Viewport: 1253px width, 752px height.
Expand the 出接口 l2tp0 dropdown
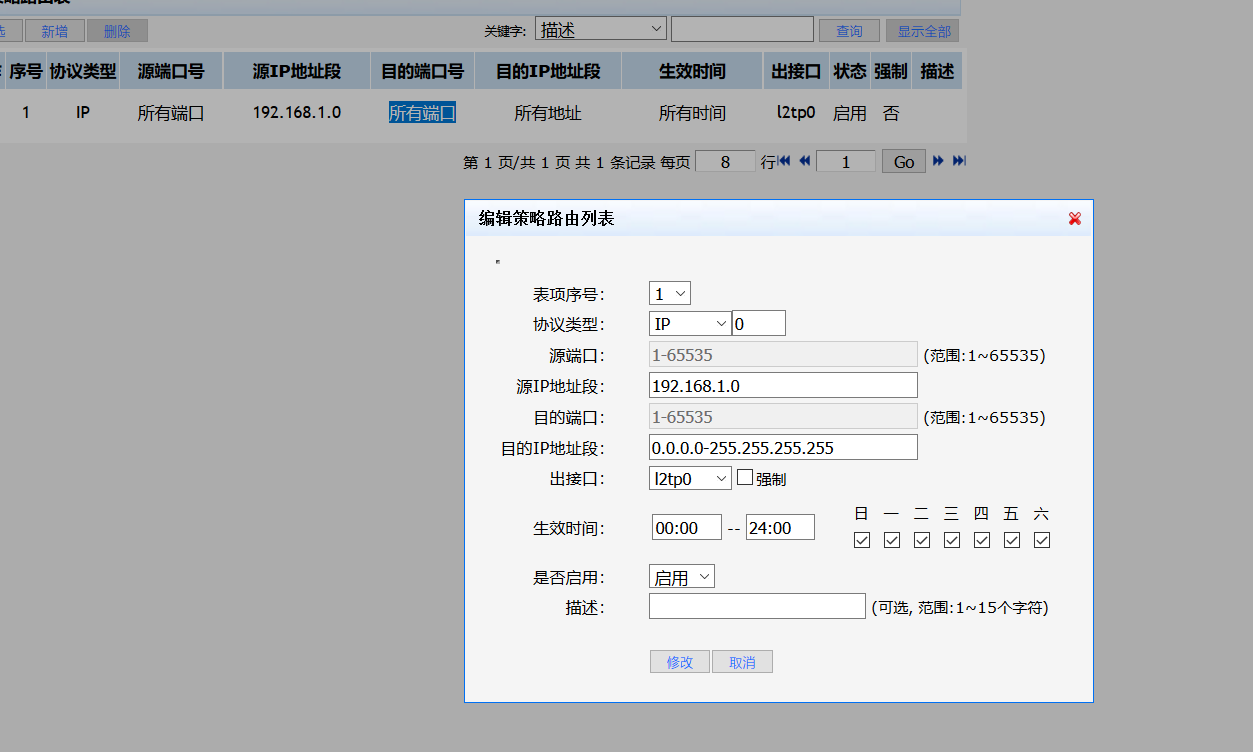(691, 479)
